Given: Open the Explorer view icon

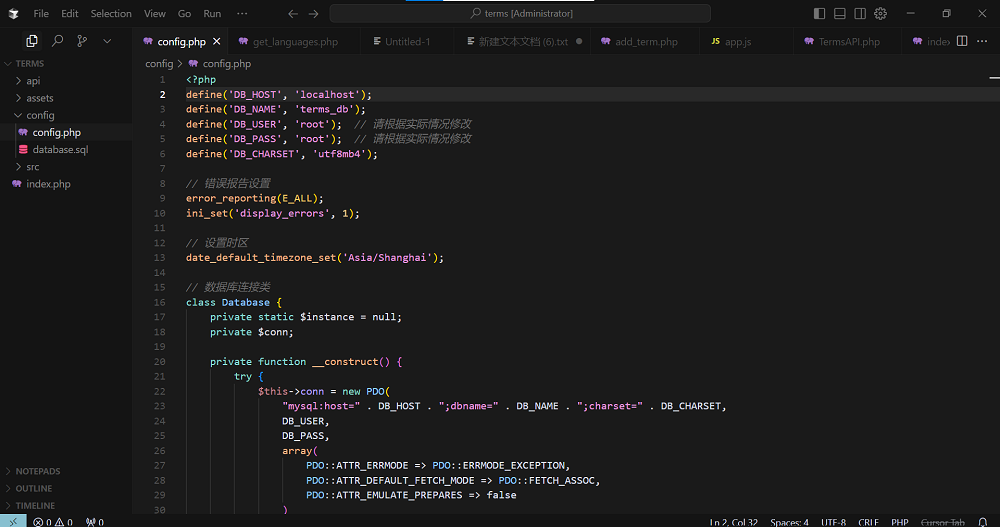Looking at the screenshot, I should [x=32, y=41].
